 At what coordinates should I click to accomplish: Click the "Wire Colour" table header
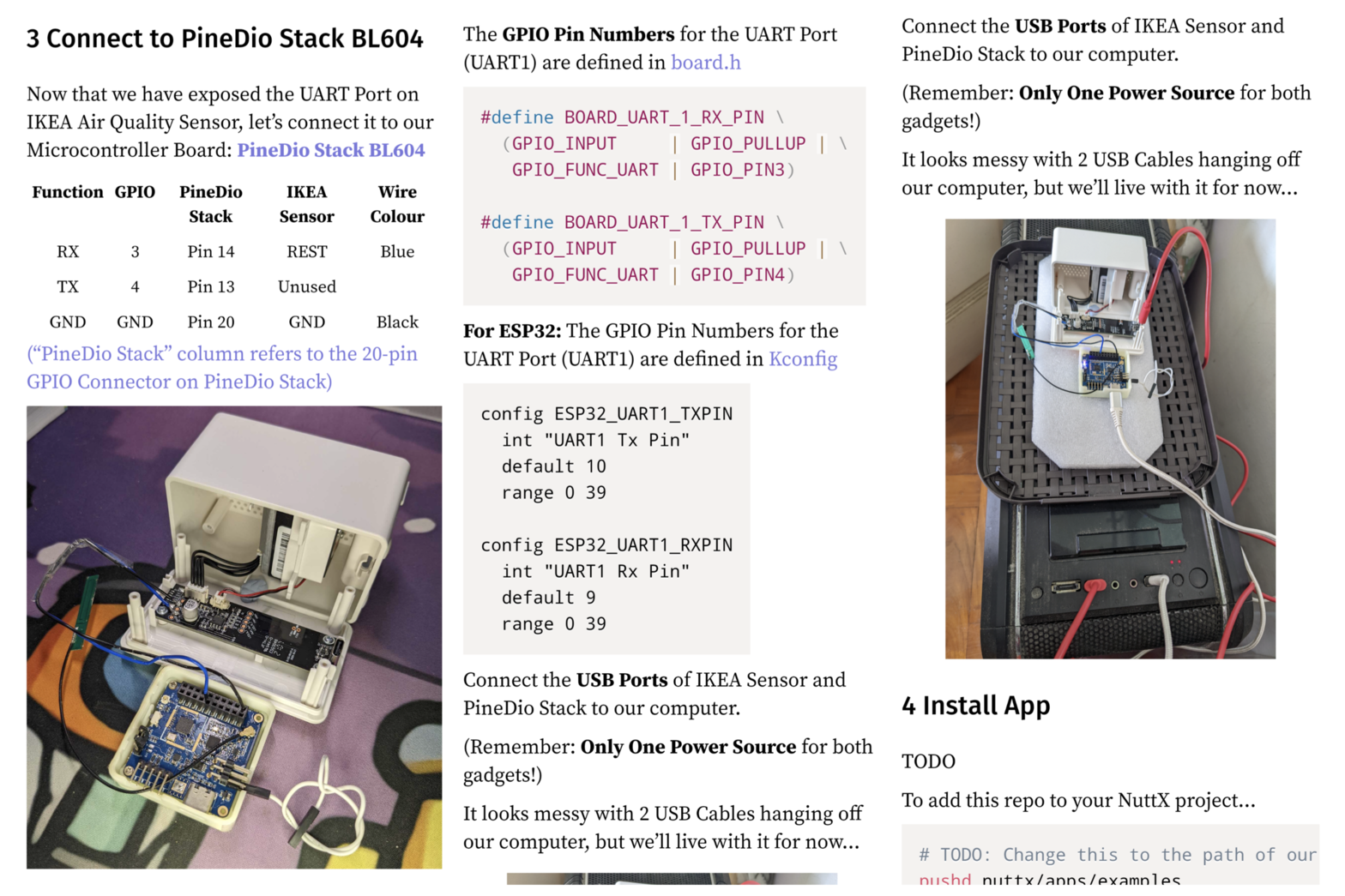[397, 204]
